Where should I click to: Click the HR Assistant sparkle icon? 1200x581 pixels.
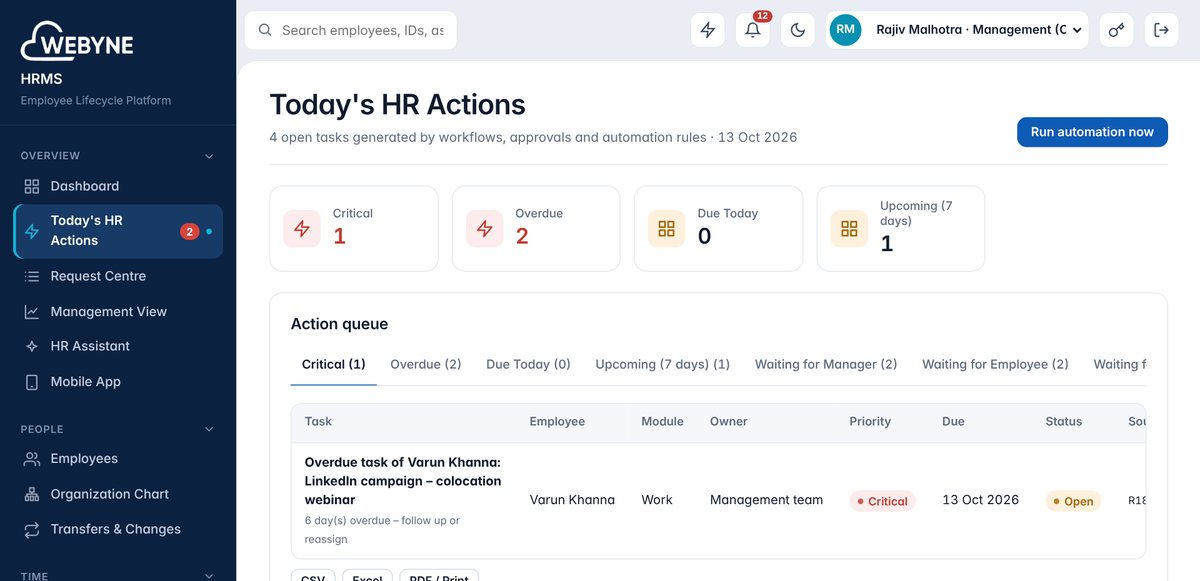pos(32,346)
